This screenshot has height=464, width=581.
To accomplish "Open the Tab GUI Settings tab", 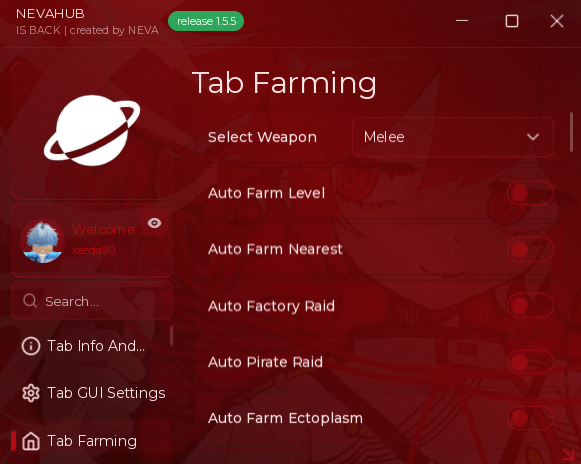I will click(93, 393).
